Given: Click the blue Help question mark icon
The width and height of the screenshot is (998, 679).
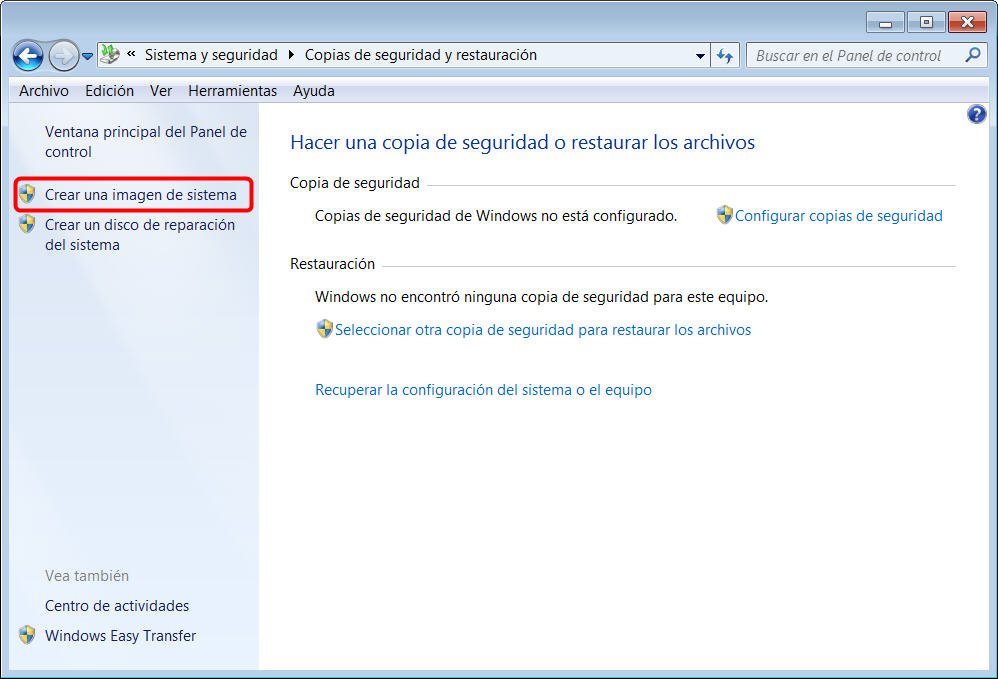Looking at the screenshot, I should tap(976, 115).
